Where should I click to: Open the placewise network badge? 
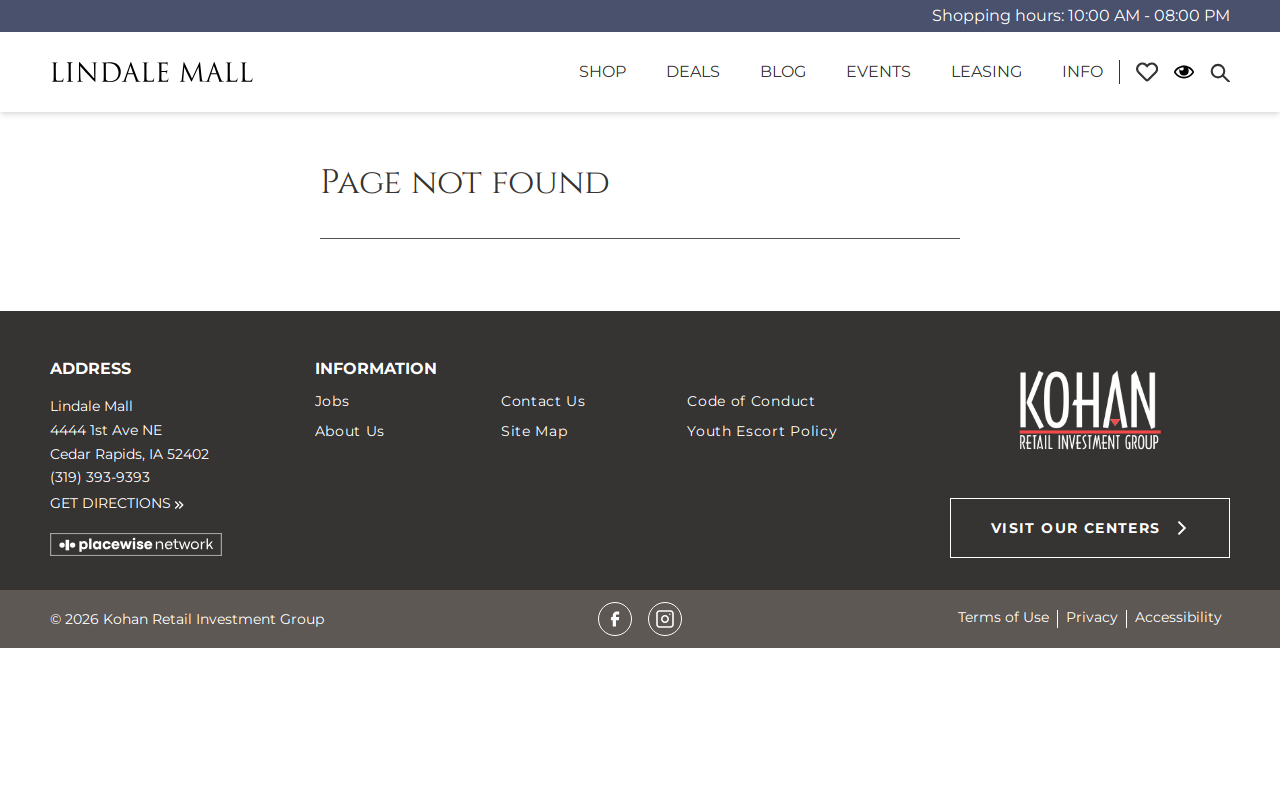point(136,544)
